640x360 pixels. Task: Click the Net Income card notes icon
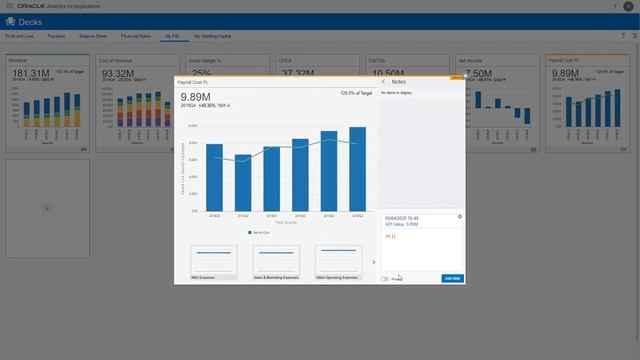coord(533,149)
